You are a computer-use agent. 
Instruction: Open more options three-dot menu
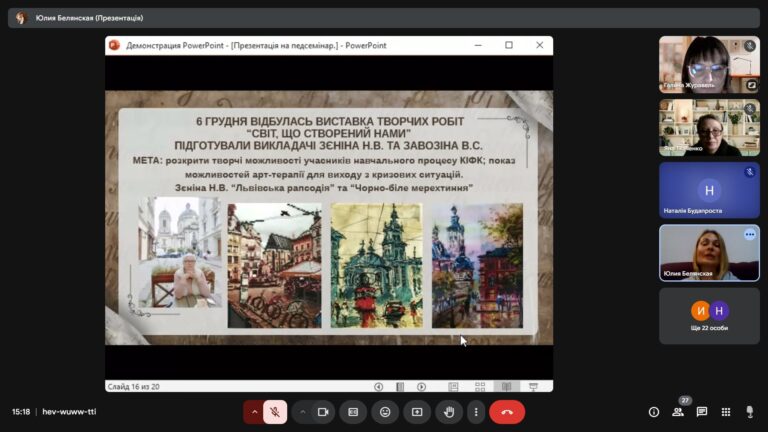[x=476, y=412]
